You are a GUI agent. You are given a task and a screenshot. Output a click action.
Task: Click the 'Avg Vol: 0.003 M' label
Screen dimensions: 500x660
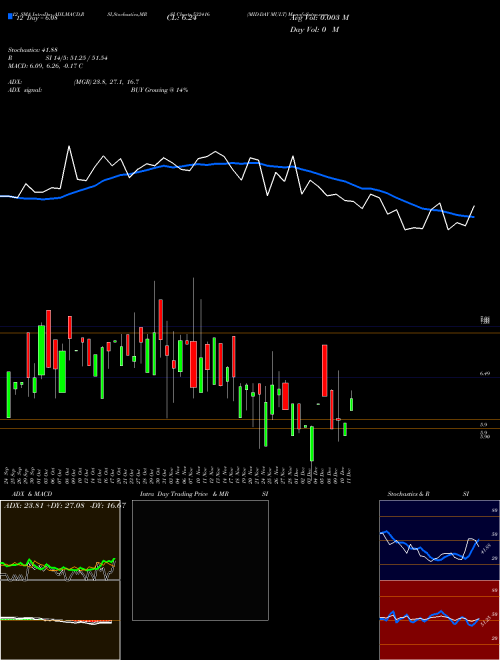pos(319,18)
